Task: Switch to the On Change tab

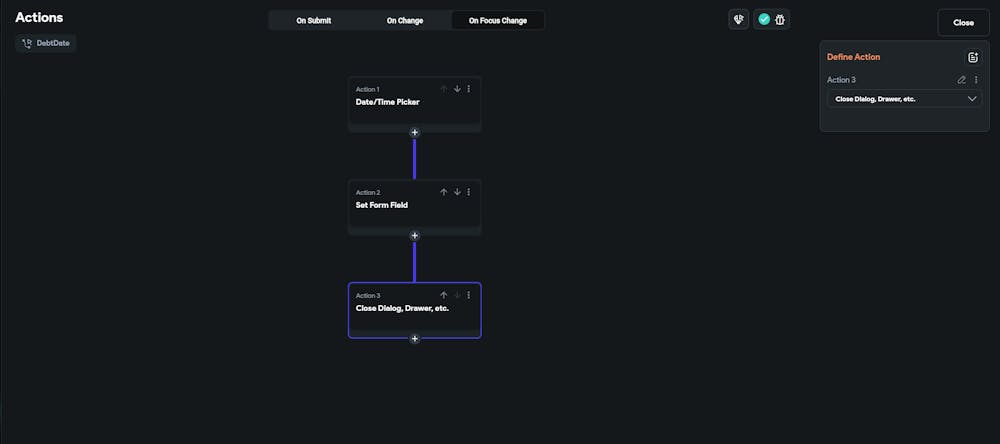Action: click(405, 20)
